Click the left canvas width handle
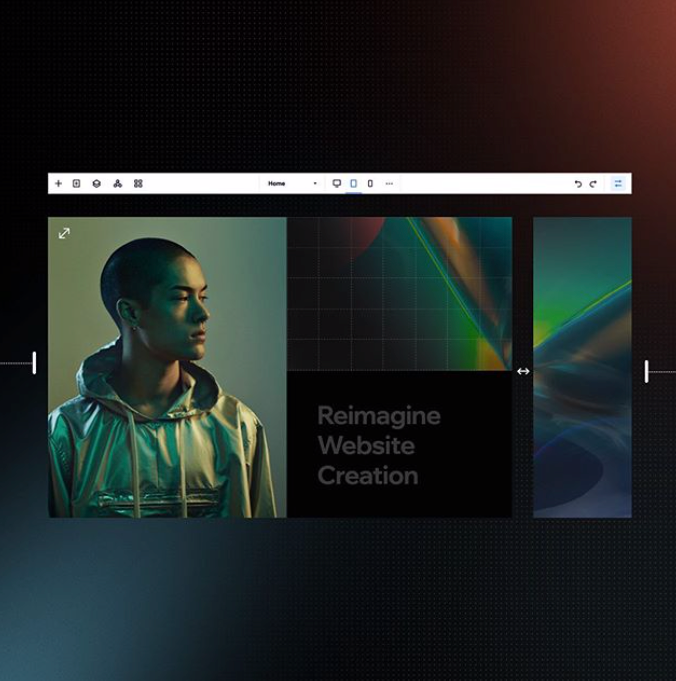The width and height of the screenshot is (676, 681). point(34,363)
